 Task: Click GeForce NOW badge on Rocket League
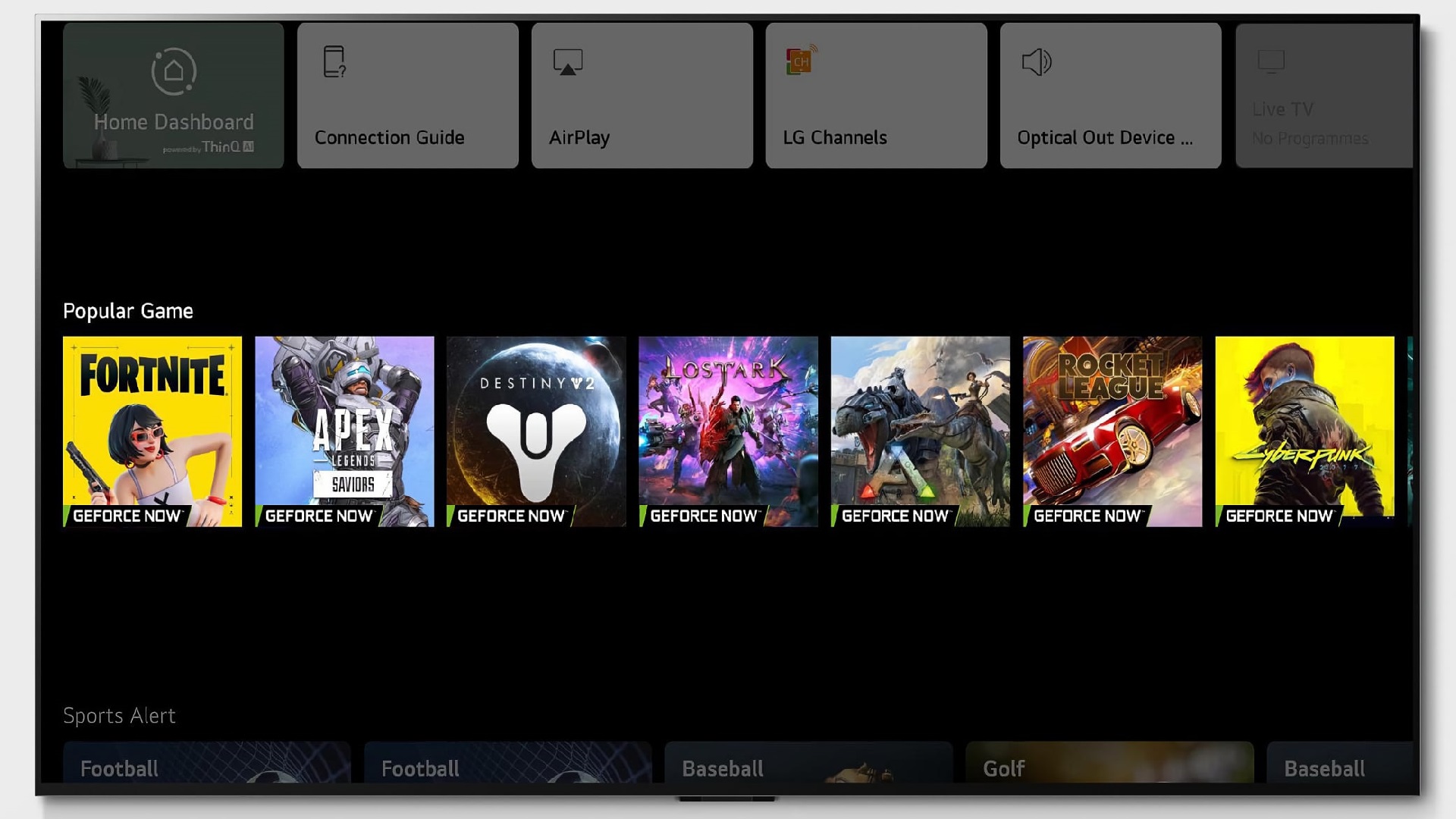1087,516
